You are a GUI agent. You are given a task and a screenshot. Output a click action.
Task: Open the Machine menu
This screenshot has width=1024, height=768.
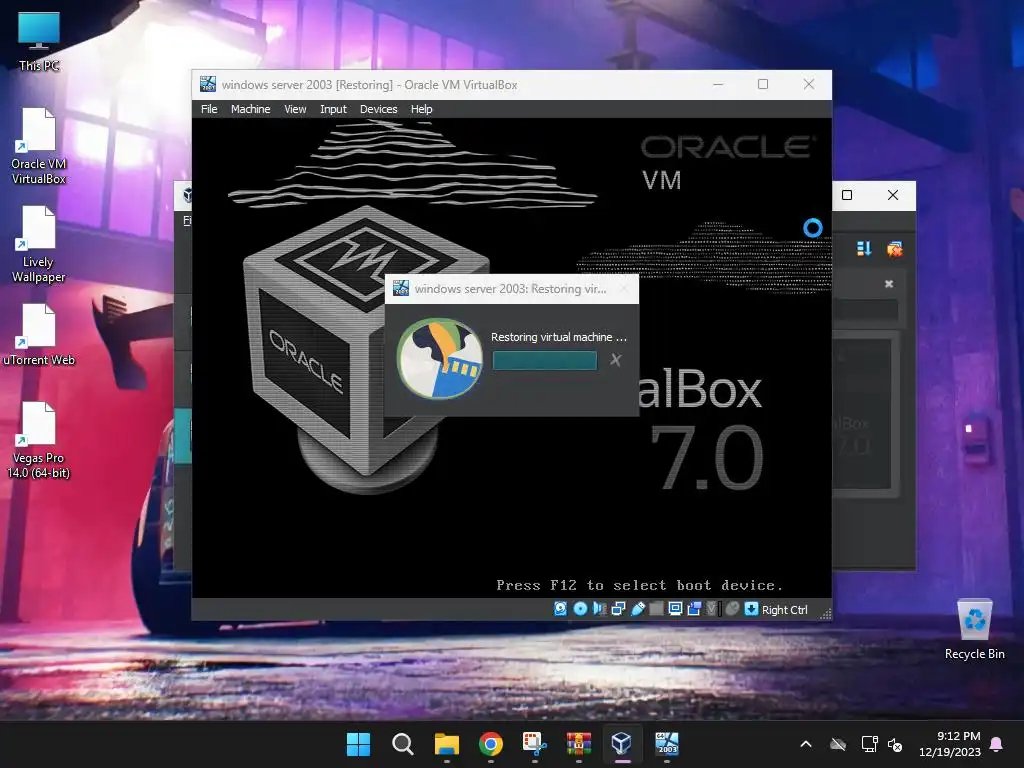click(x=250, y=109)
